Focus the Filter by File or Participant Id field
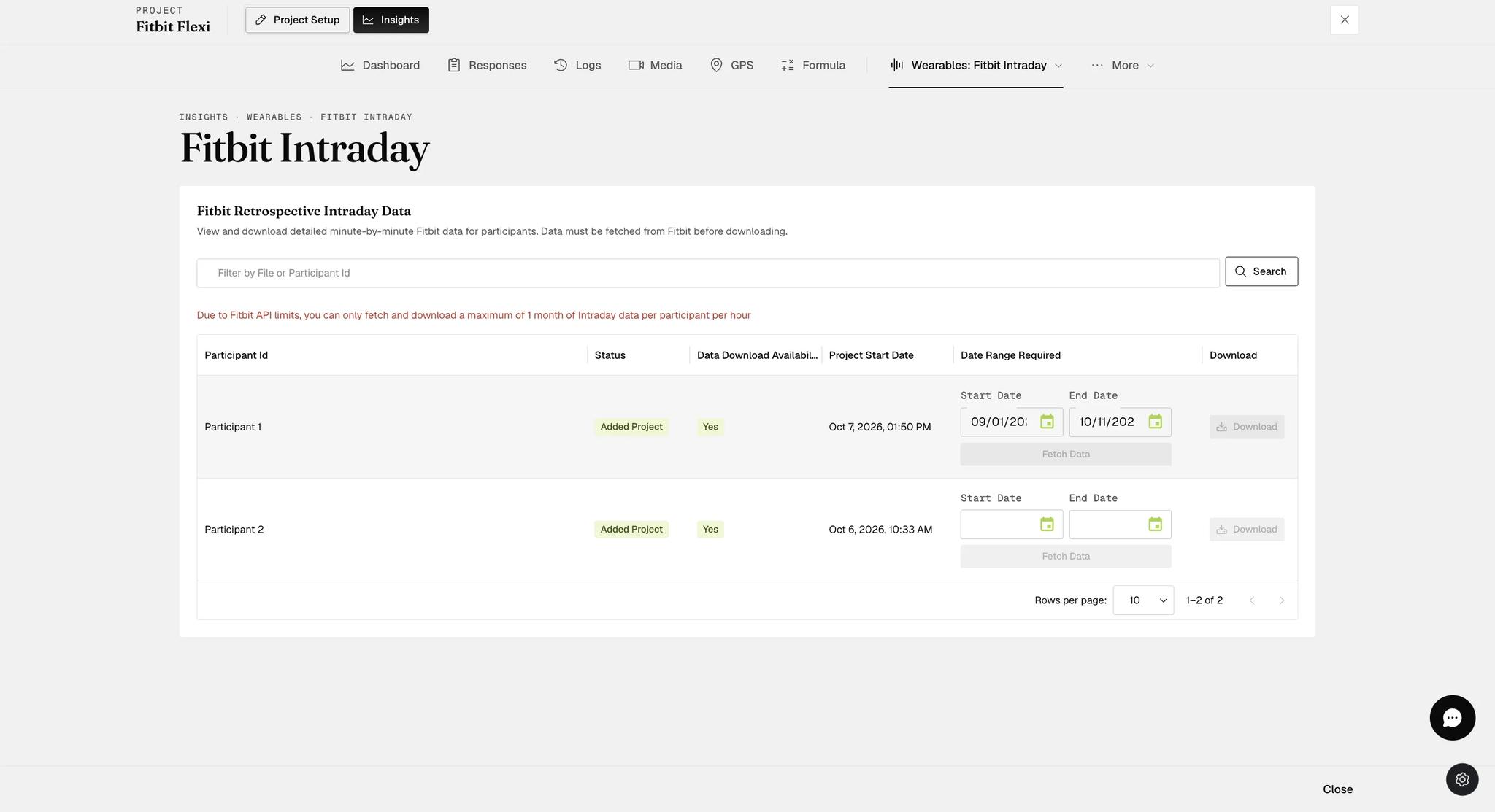 708,273
